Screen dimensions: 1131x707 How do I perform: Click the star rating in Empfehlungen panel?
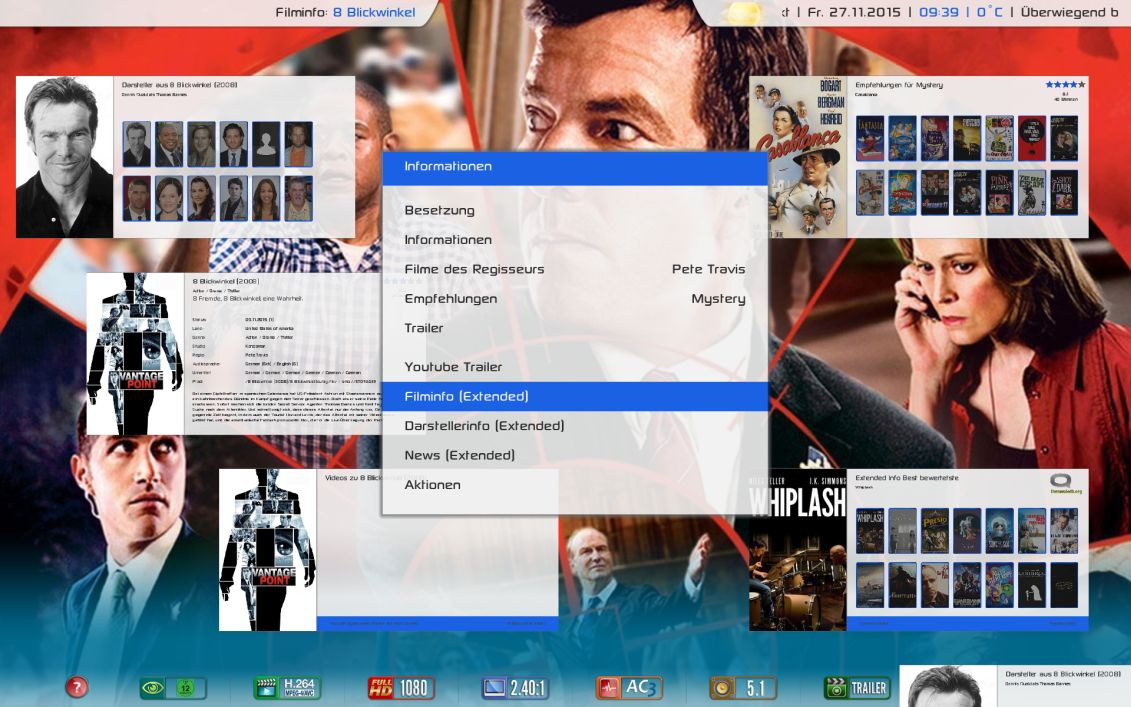tap(1065, 85)
